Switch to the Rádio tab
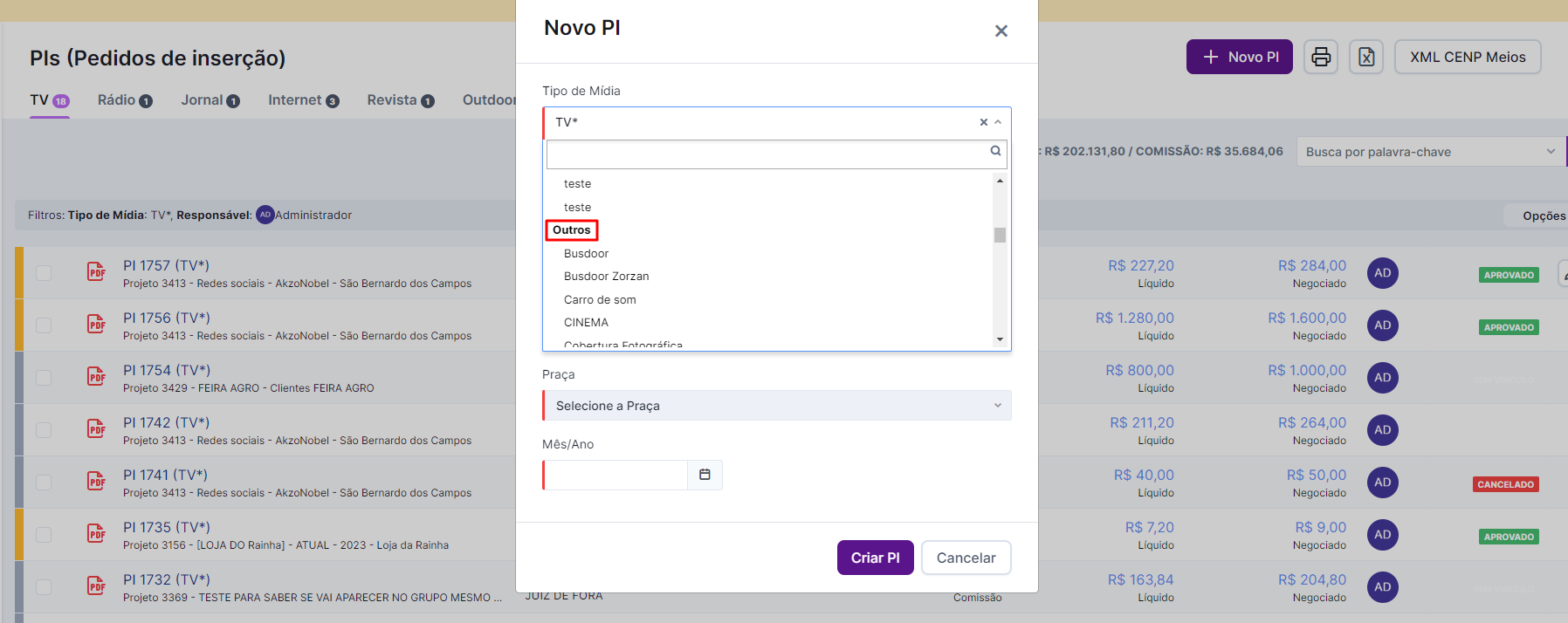The height and width of the screenshot is (623, 1568). (x=124, y=100)
